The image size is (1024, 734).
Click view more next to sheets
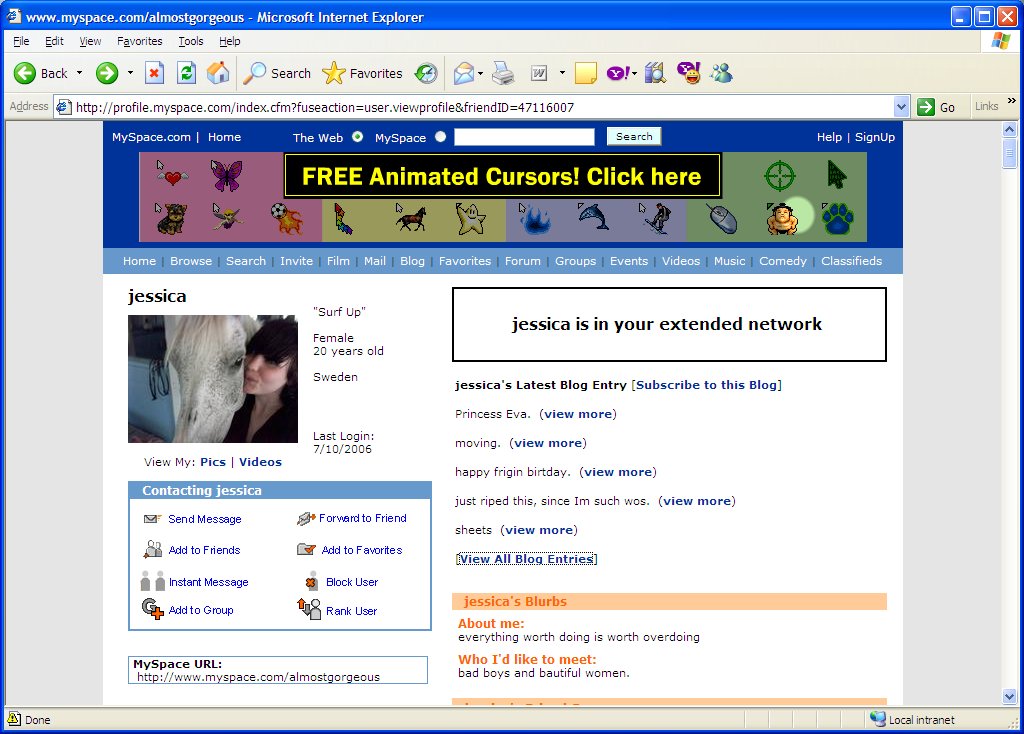tap(539, 530)
